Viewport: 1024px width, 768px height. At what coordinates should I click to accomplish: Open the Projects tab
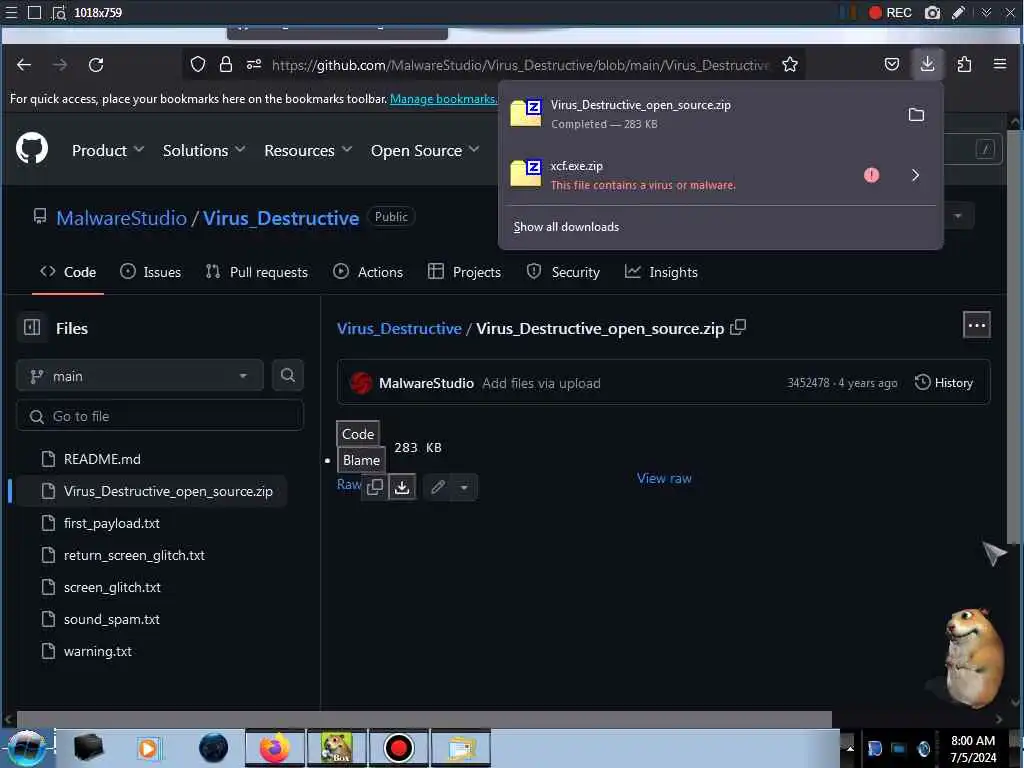(464, 272)
